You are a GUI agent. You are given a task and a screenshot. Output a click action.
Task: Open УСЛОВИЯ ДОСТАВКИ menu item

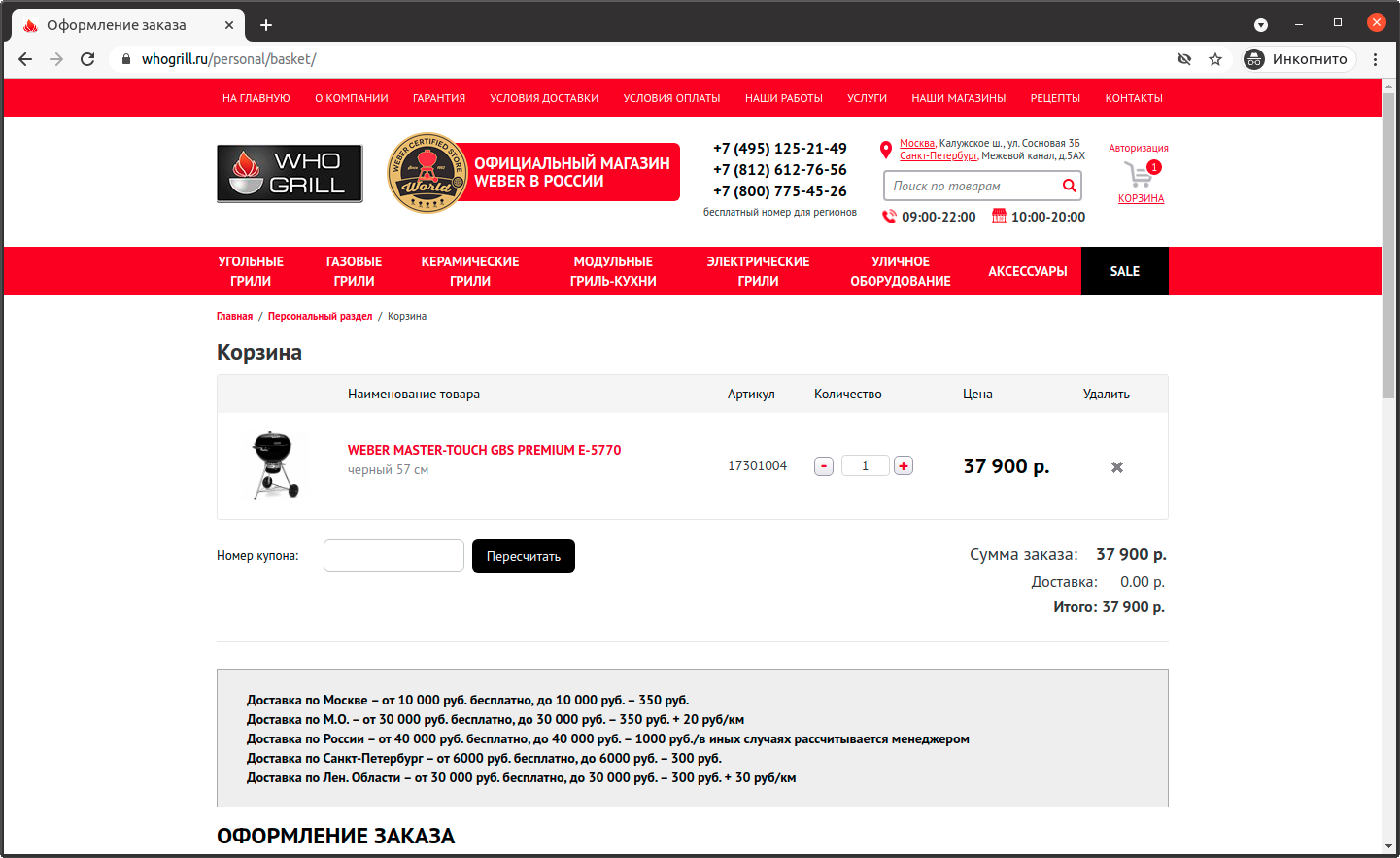click(544, 98)
